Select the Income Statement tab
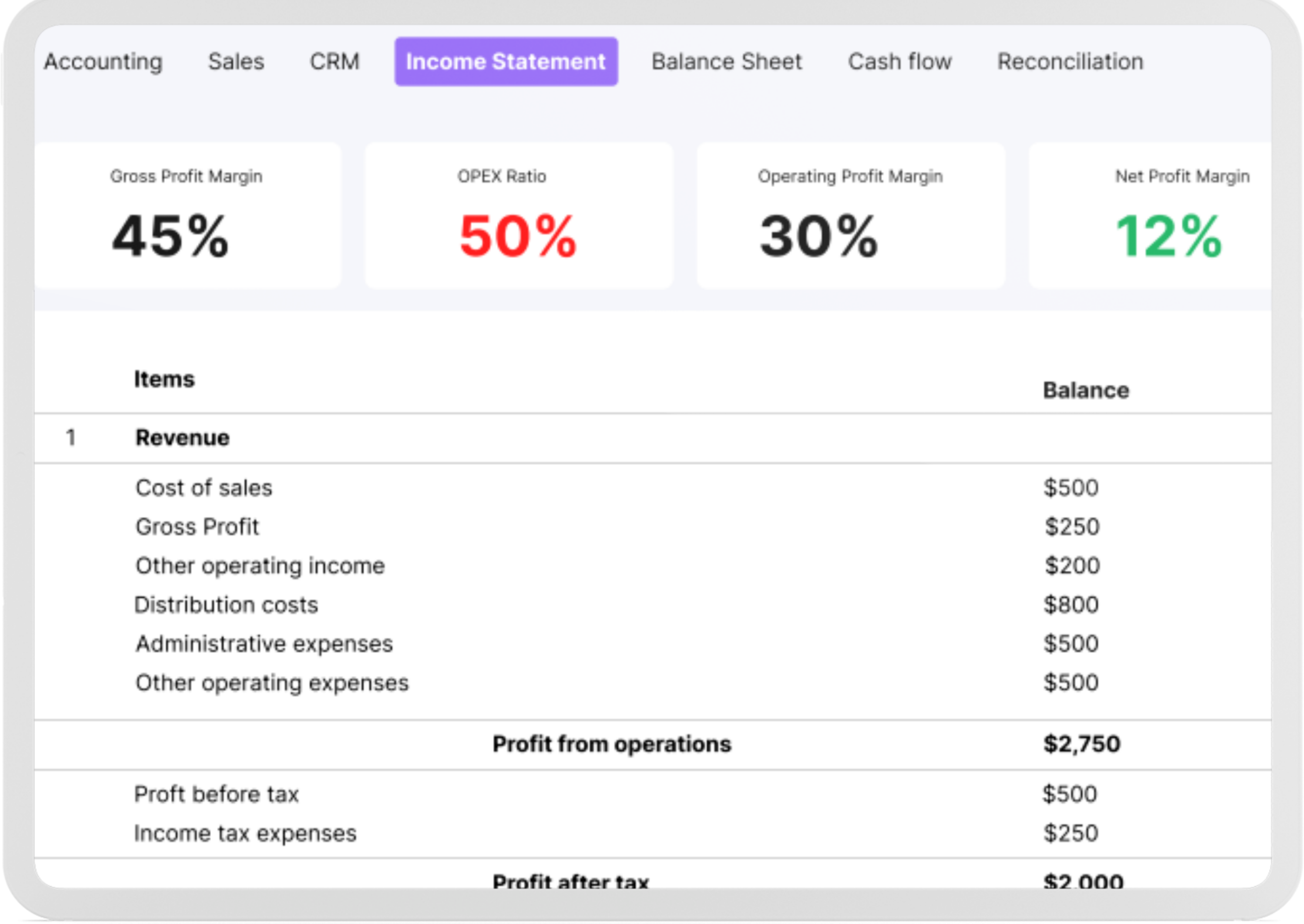 (x=506, y=61)
